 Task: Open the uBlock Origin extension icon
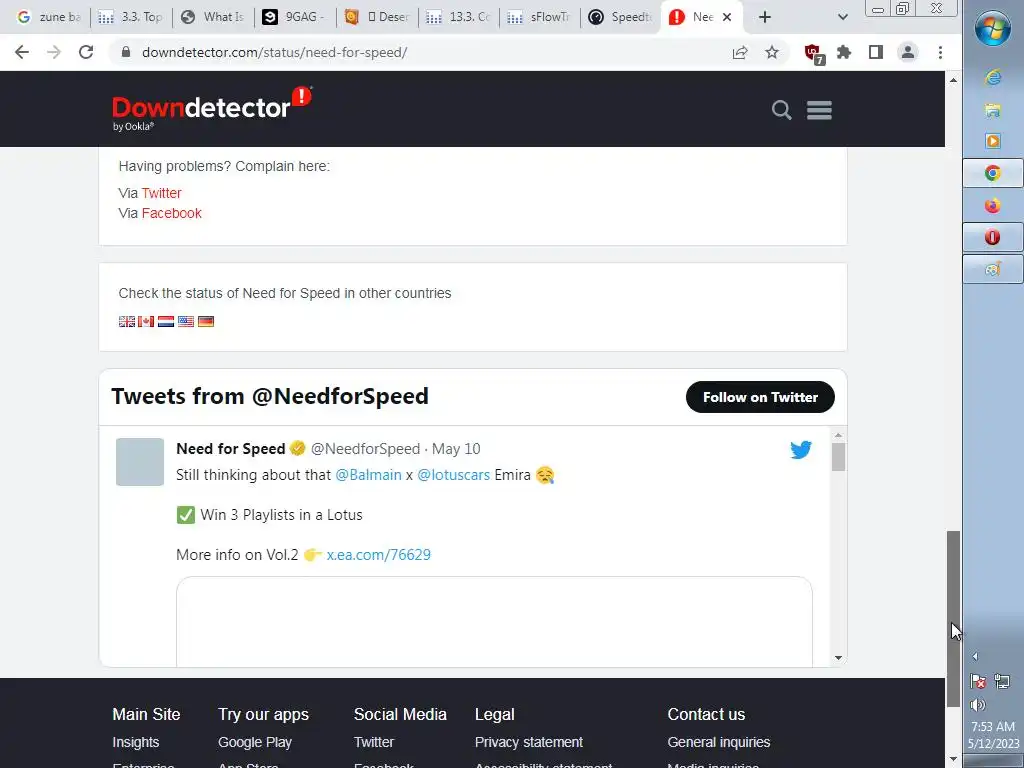[814, 54]
